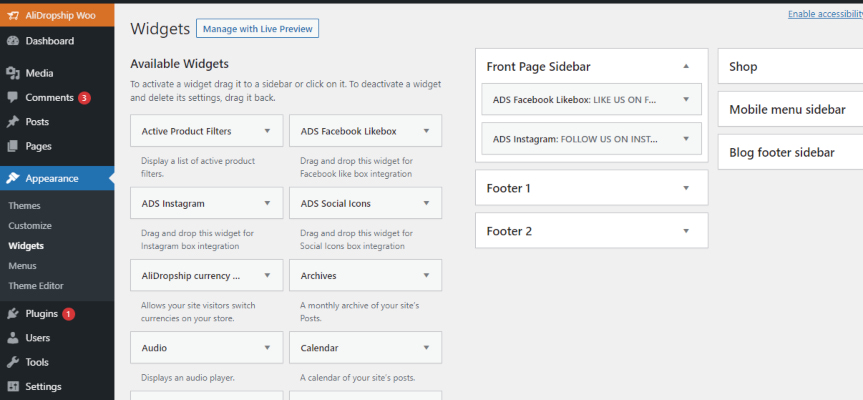Click the Dashboard gauge icon

pos(13,41)
